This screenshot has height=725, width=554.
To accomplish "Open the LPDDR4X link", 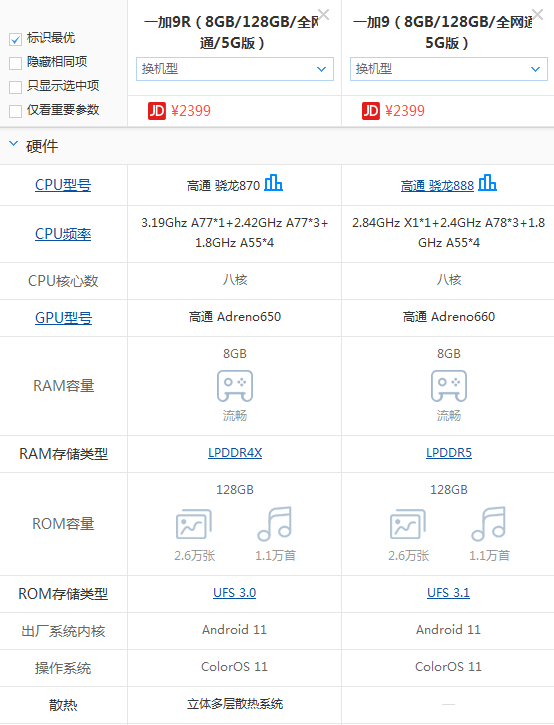I will (235, 453).
